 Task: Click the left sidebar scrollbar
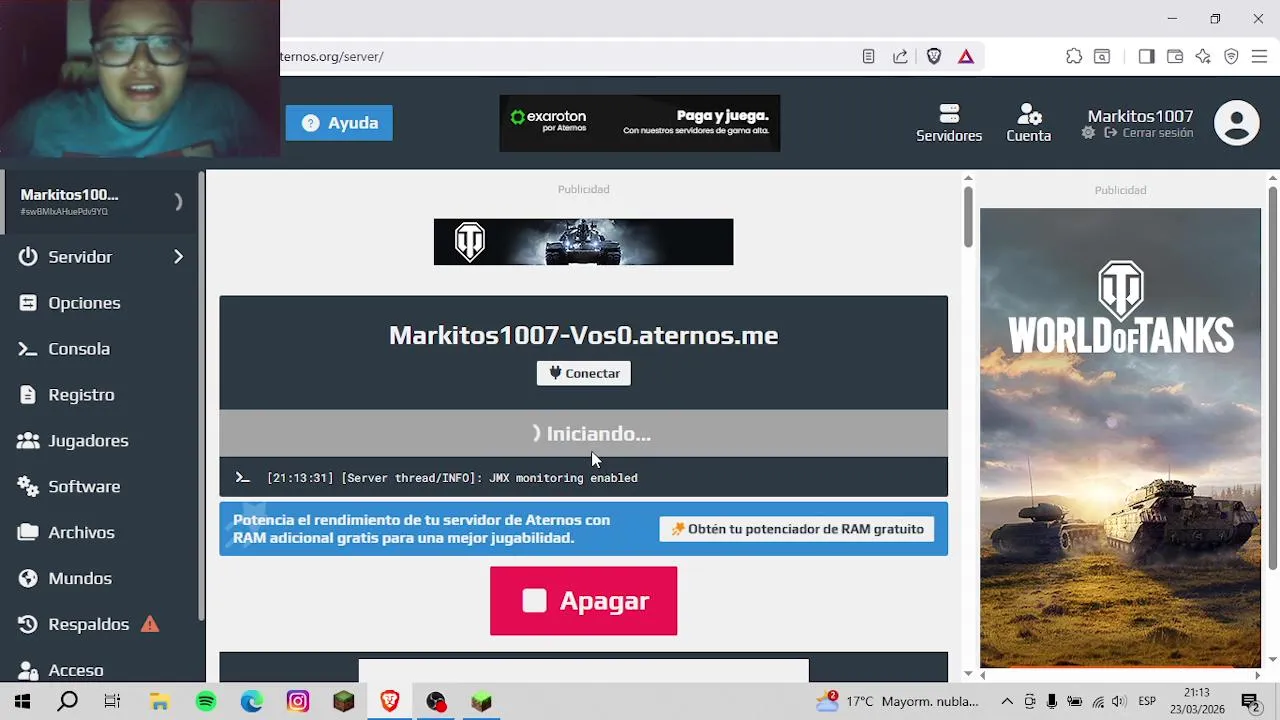tap(201, 395)
